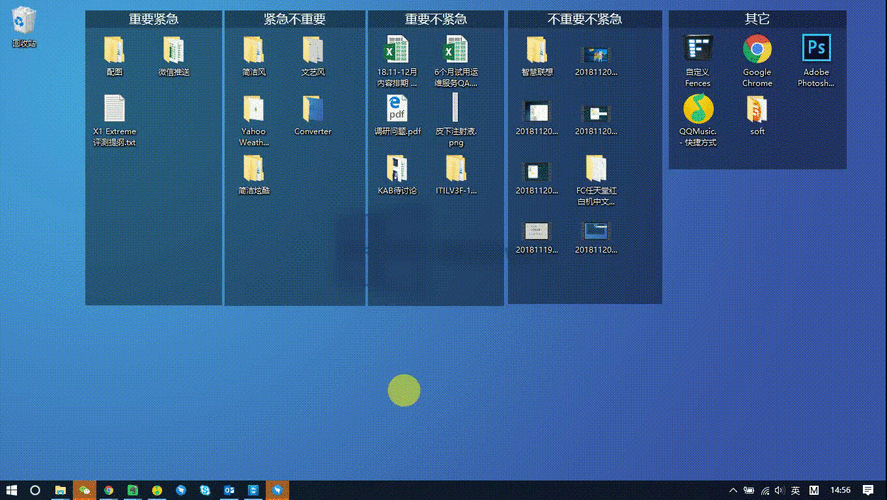887x500 pixels.
Task: Select the soft folder icon
Action: click(x=757, y=108)
